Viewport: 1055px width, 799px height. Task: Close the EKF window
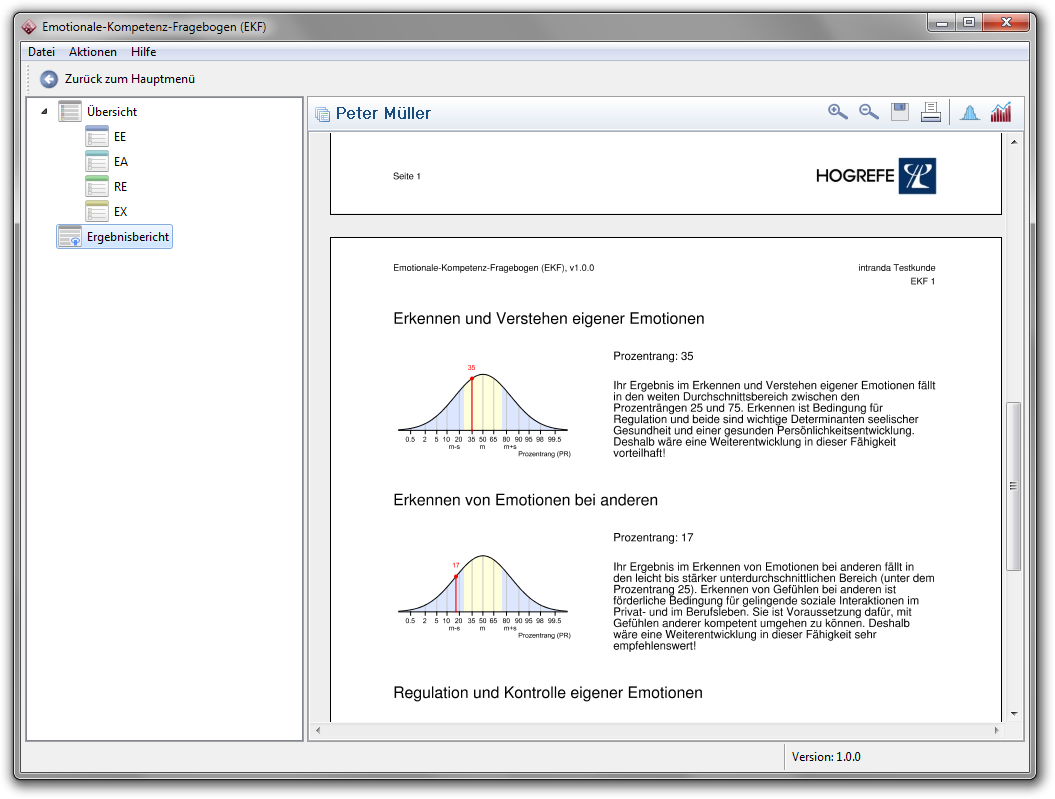tap(1006, 23)
